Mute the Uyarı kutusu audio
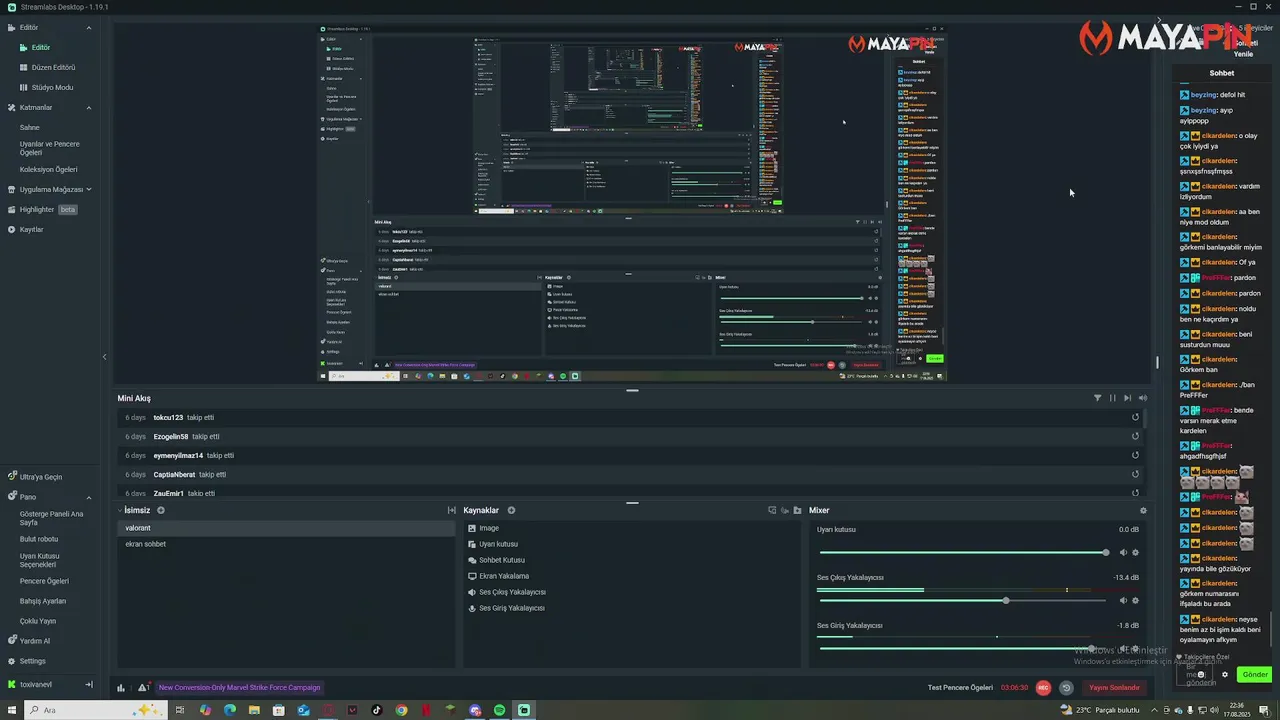This screenshot has width=1280, height=720. click(x=1123, y=552)
